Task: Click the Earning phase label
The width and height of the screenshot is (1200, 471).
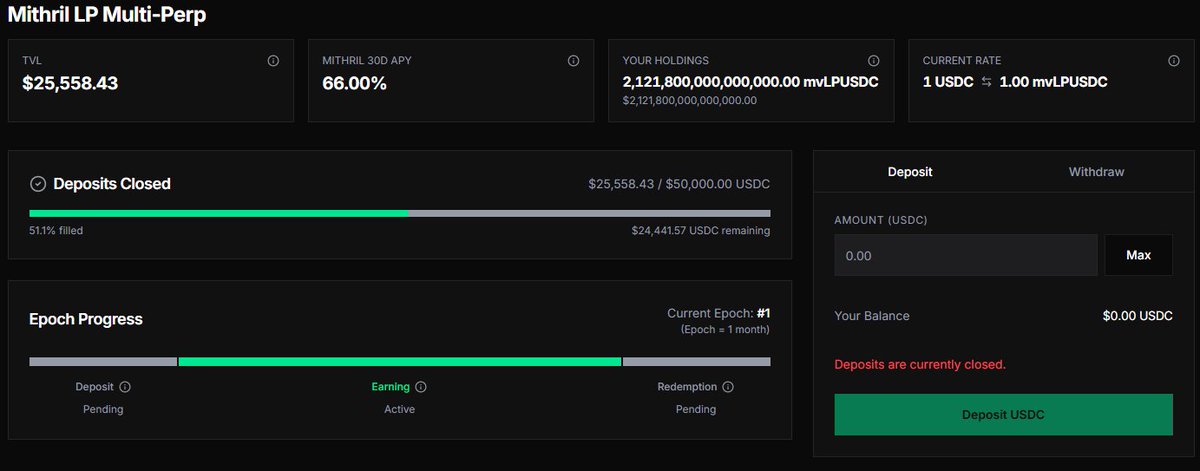Action: pos(391,387)
